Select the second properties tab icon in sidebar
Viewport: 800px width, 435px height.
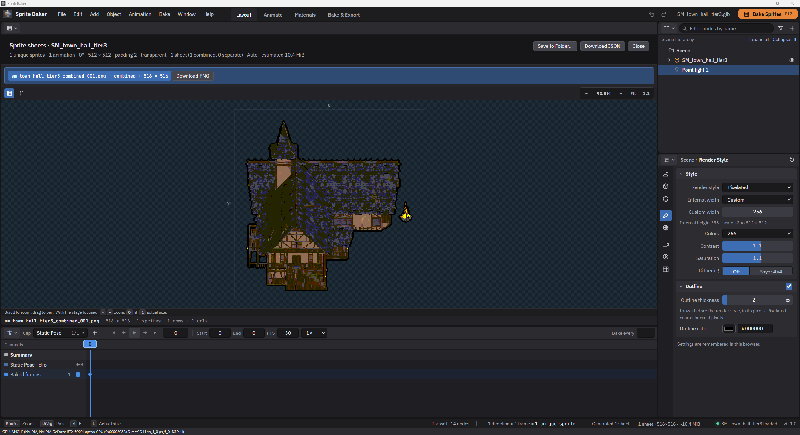click(x=665, y=187)
